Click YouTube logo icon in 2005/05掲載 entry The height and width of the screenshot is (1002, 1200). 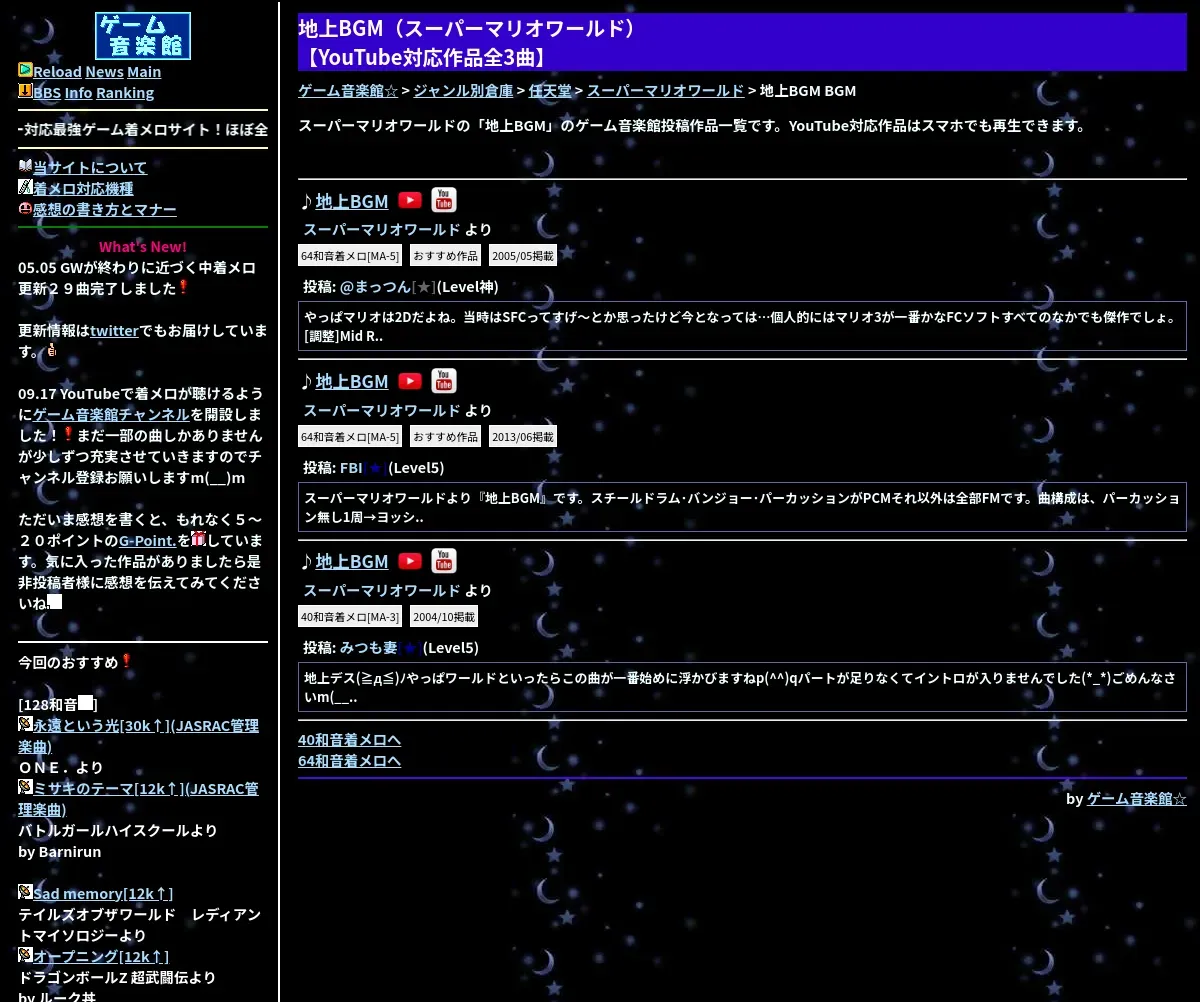tap(444, 200)
